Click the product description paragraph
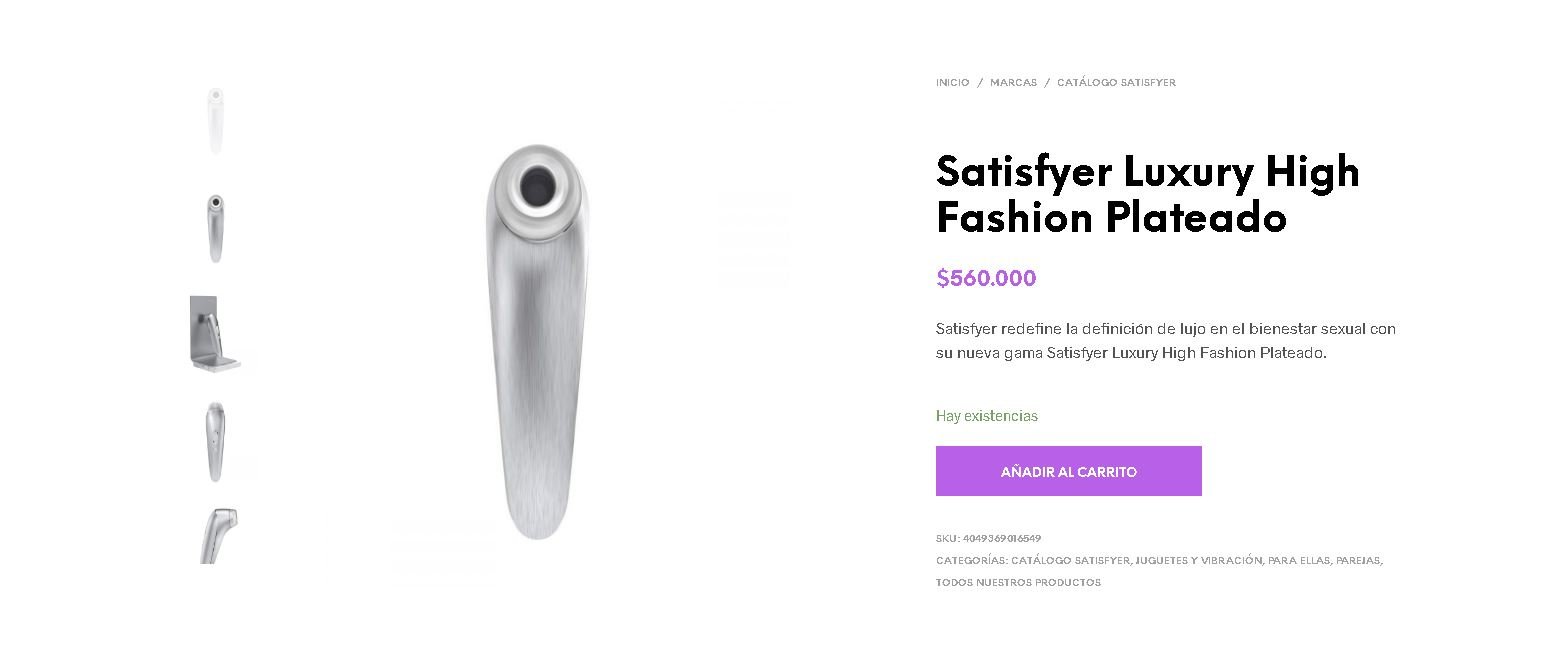 [x=1166, y=341]
